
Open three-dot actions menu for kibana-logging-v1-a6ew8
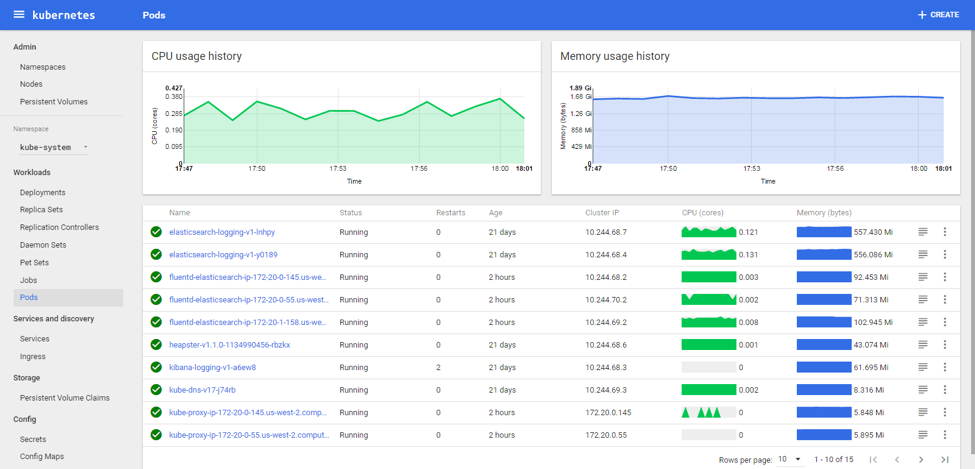point(944,367)
